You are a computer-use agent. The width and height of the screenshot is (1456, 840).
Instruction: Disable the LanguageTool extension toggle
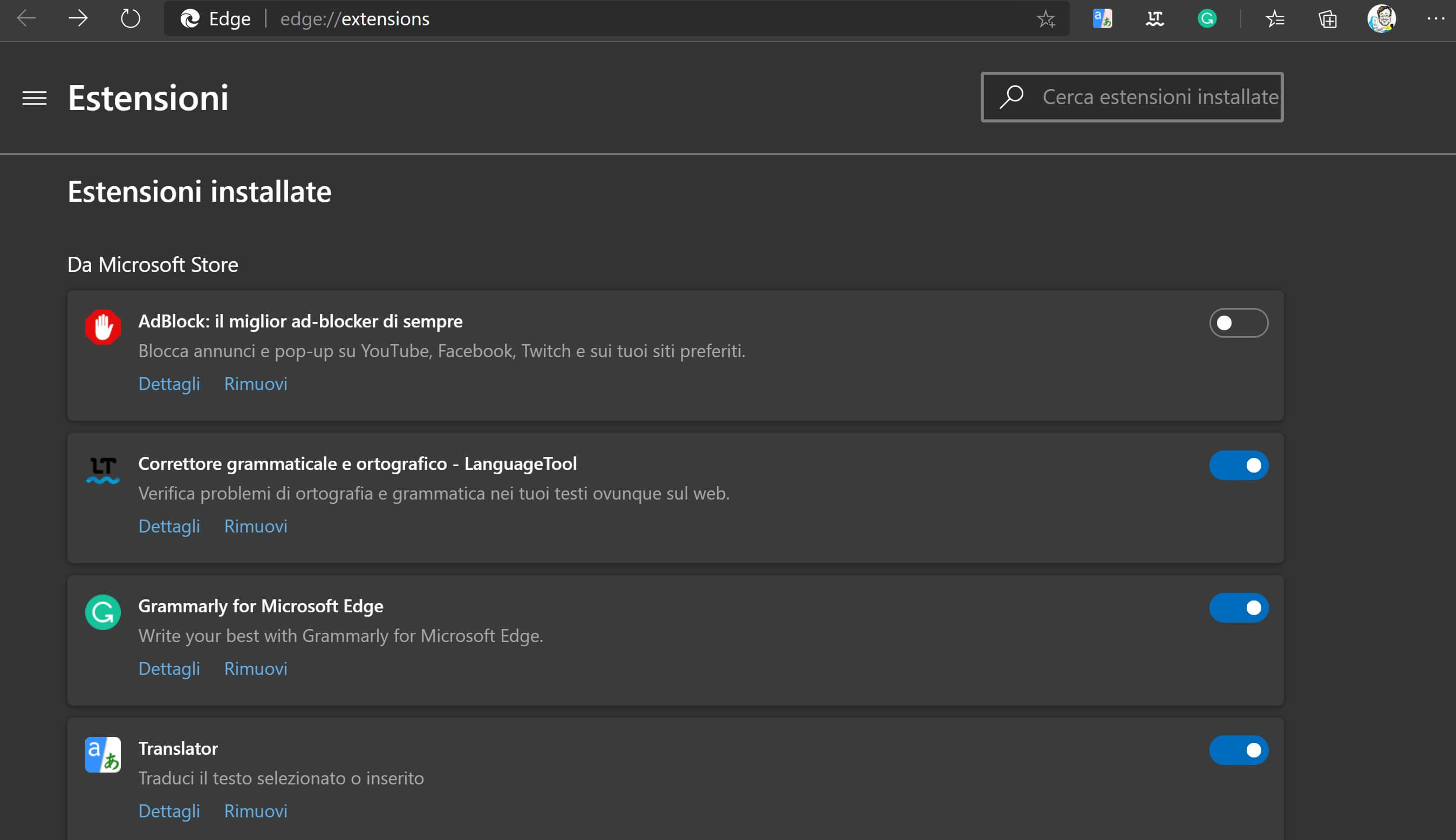click(1238, 465)
